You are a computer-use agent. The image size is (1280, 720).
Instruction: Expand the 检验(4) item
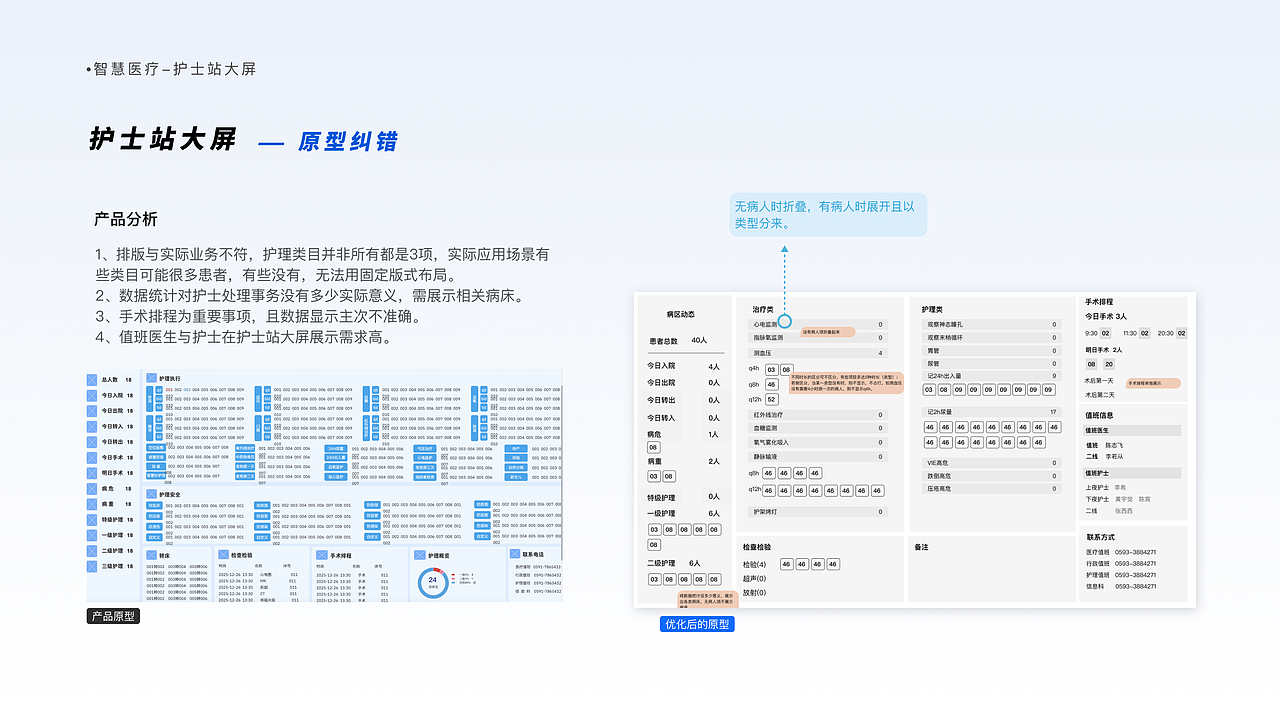click(753, 564)
